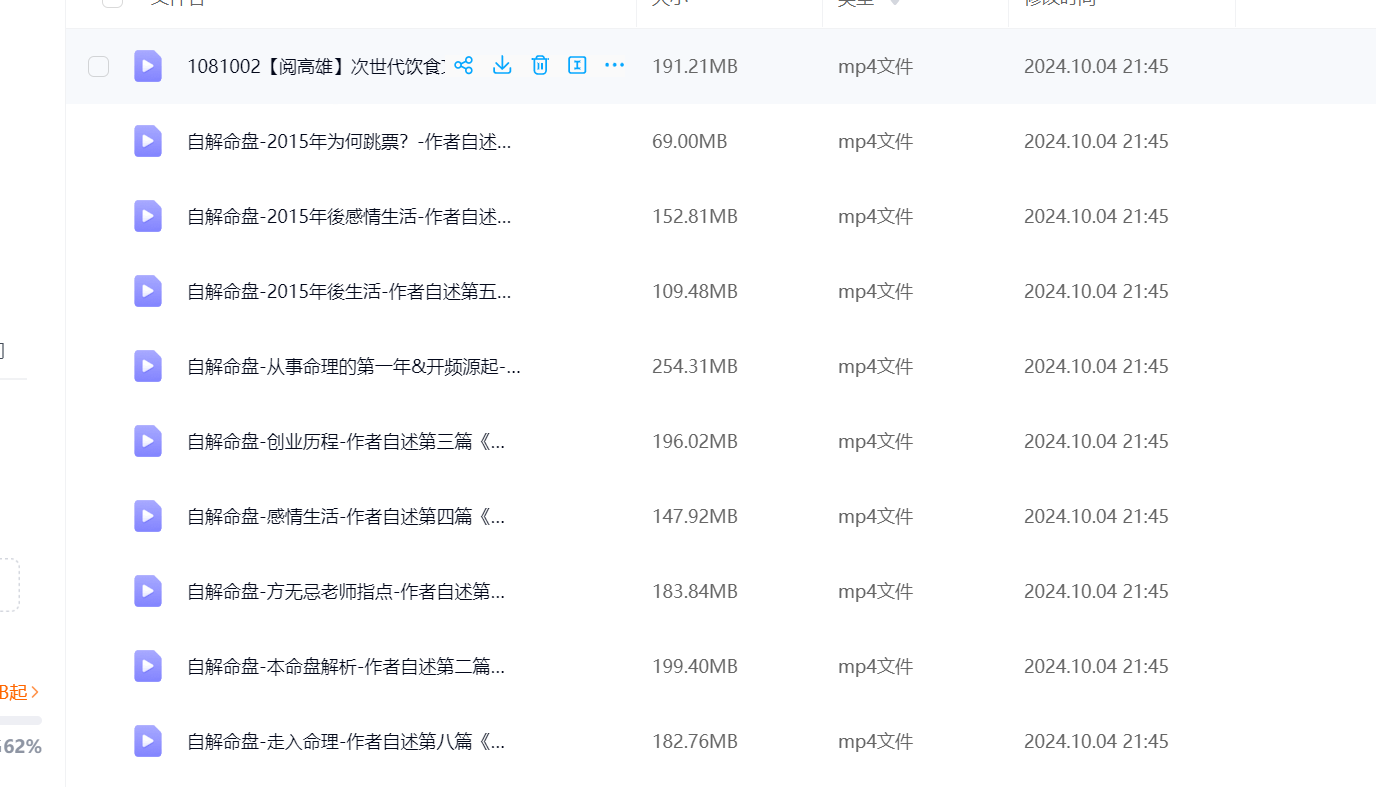
Task: Rename the 1081002 阅高雄 file via rename icon
Action: pos(577,66)
